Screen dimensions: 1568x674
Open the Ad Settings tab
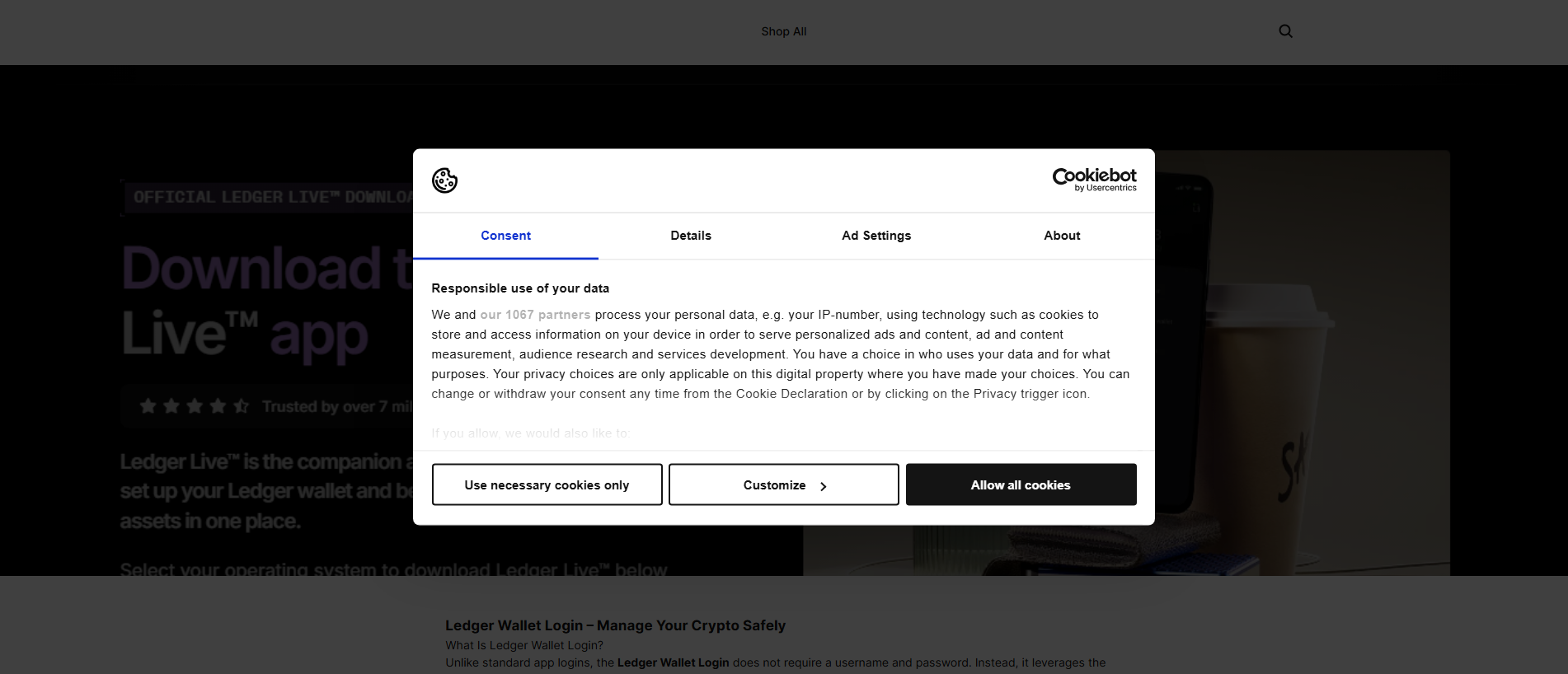pyautogui.click(x=876, y=236)
